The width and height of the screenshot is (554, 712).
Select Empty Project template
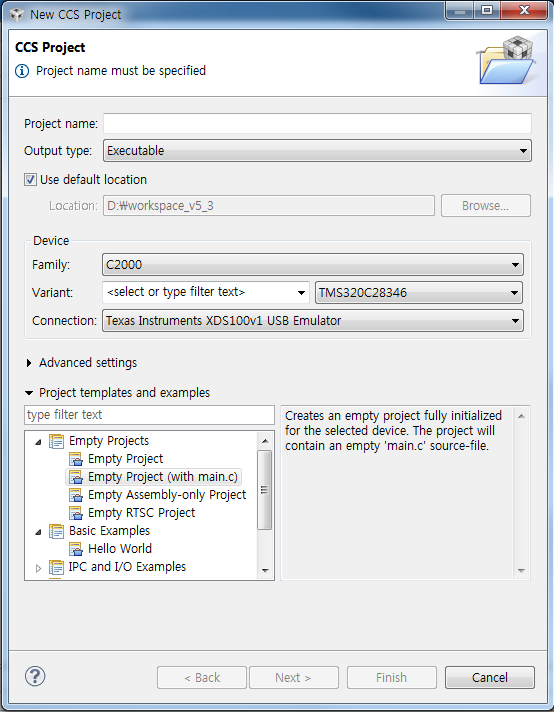point(125,459)
